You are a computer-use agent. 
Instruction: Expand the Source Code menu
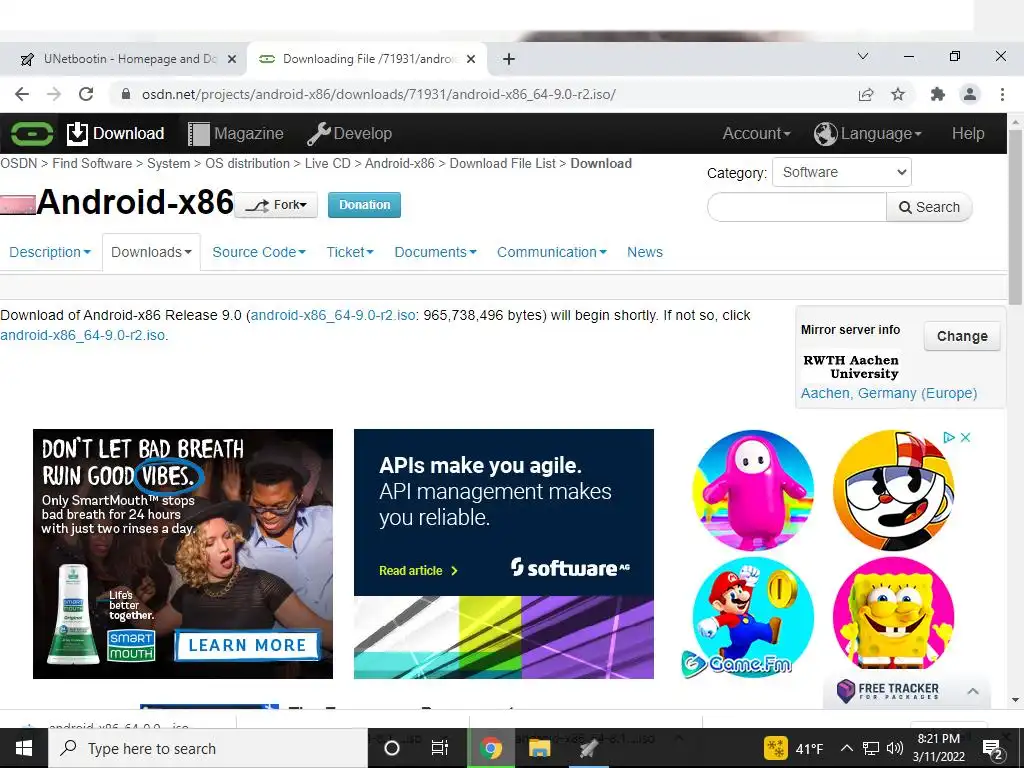pos(259,252)
